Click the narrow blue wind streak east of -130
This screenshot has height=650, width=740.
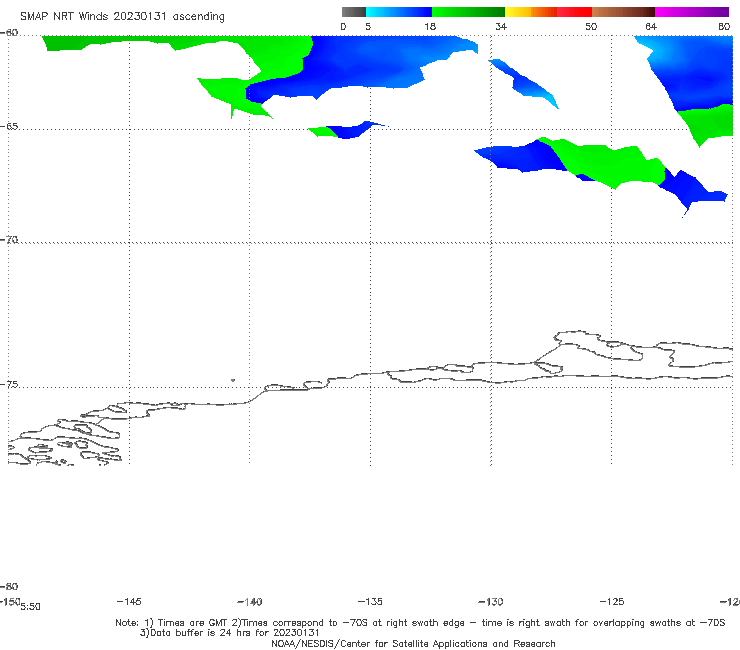point(524,83)
